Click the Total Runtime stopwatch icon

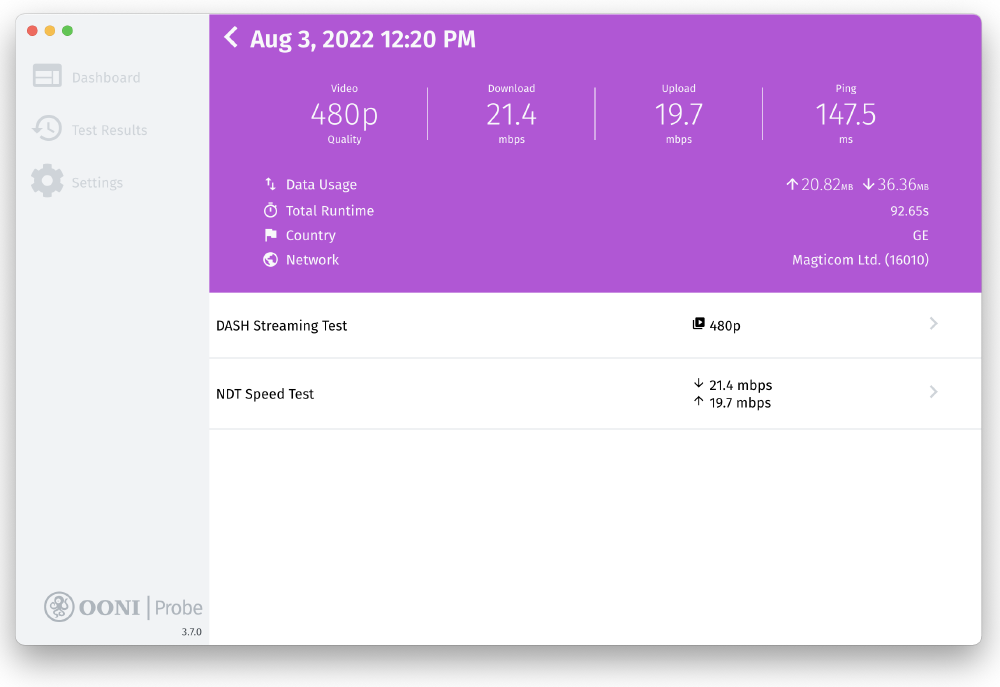coord(270,211)
